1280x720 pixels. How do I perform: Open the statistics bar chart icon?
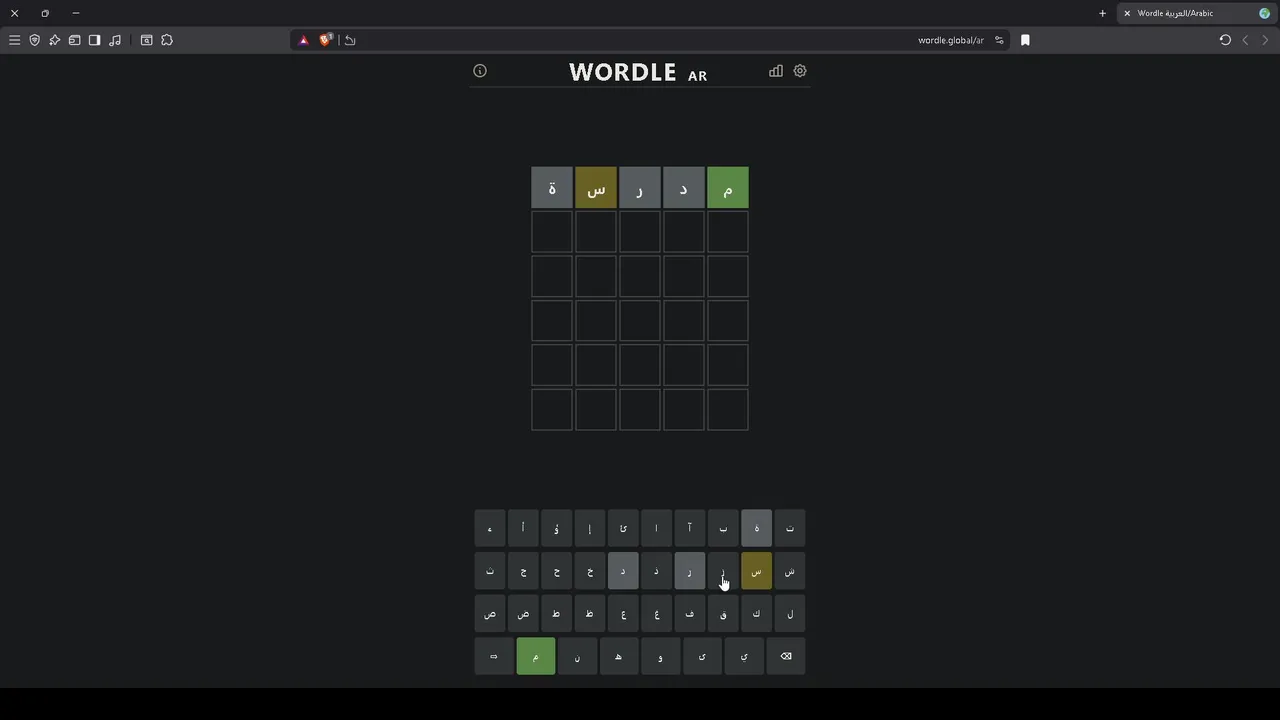click(x=776, y=71)
